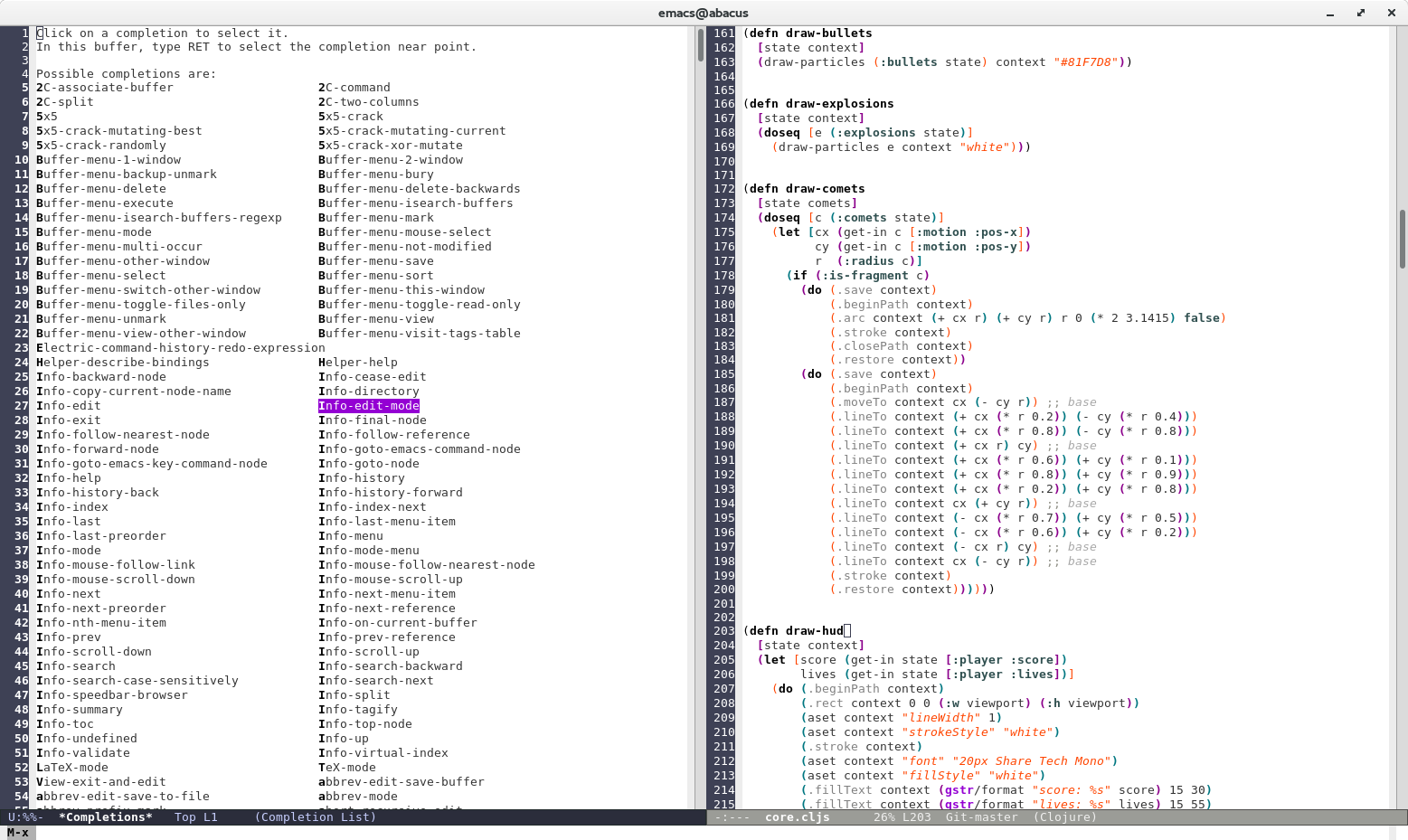Screen dimensions: 1408x840
Task: Maximize the emacs window
Action: coord(1361,13)
